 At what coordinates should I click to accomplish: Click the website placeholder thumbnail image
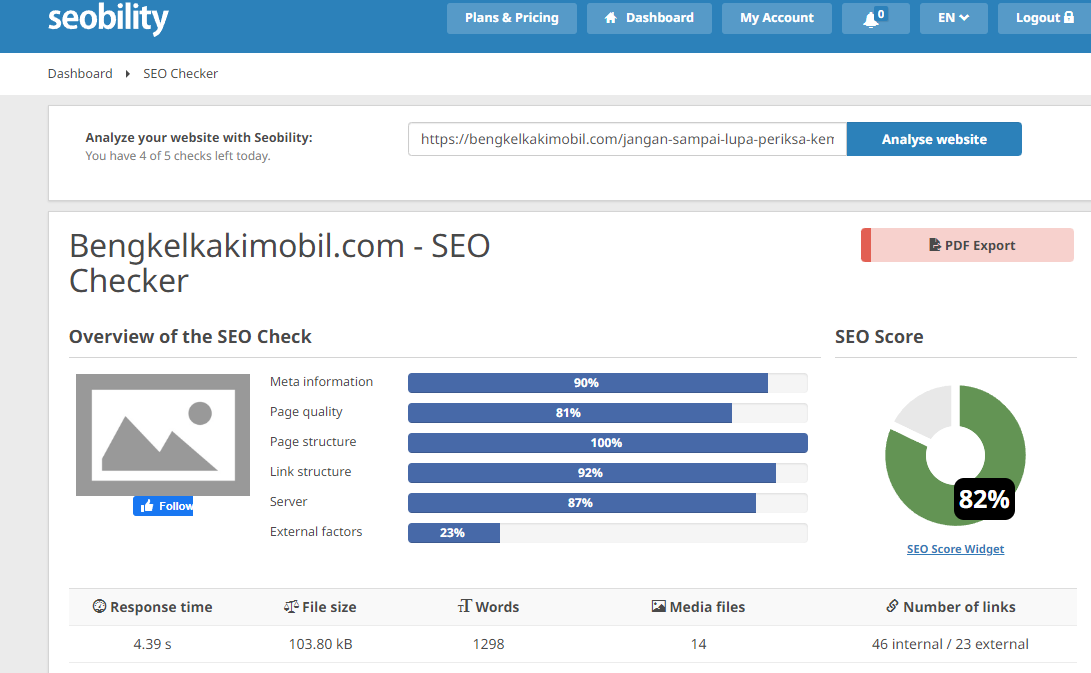[x=163, y=435]
